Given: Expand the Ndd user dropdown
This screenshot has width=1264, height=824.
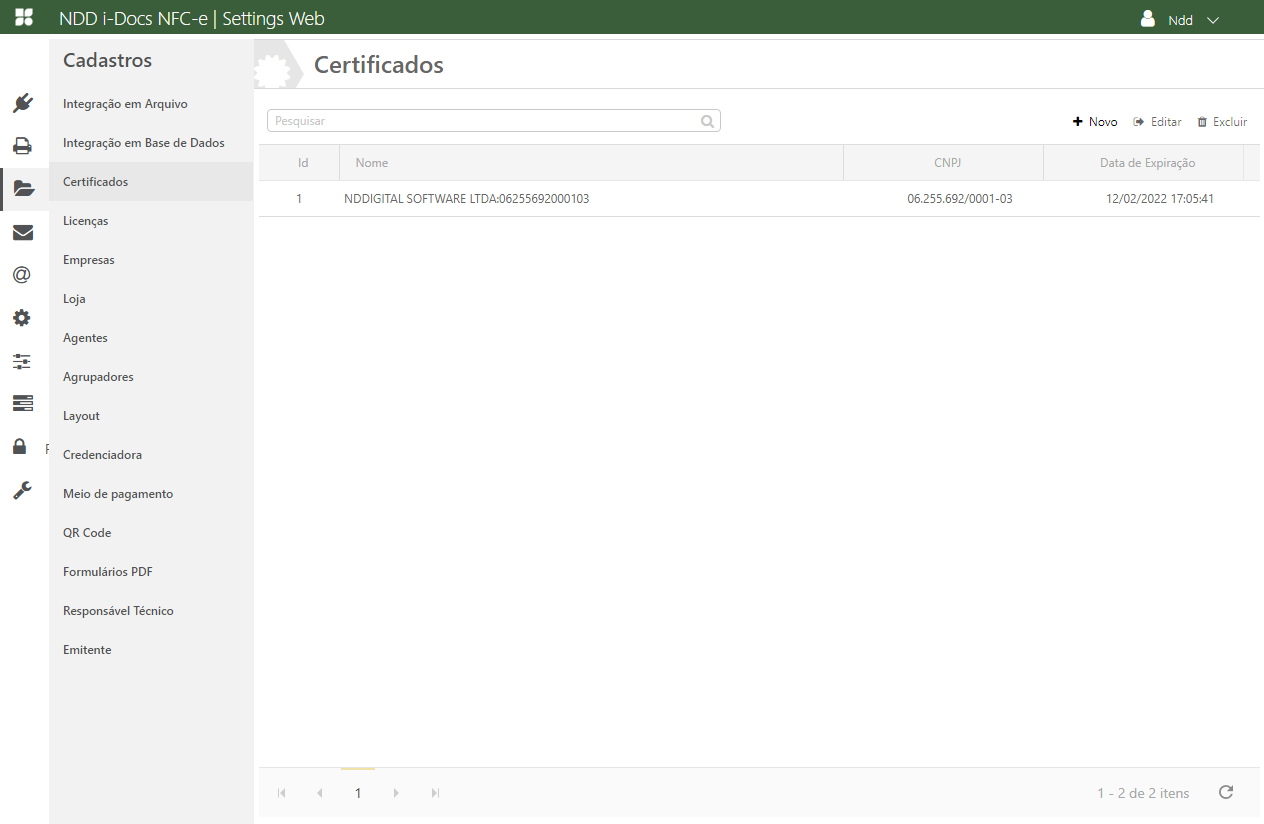Looking at the screenshot, I should tap(1181, 20).
